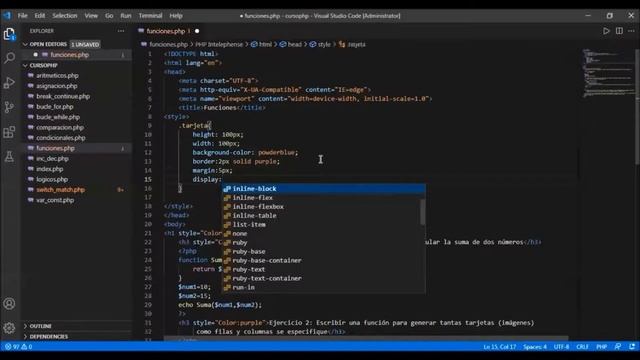Image resolution: width=640 pixels, height=360 pixels.
Task: Click the notifications bell in status bar
Action: [632, 347]
